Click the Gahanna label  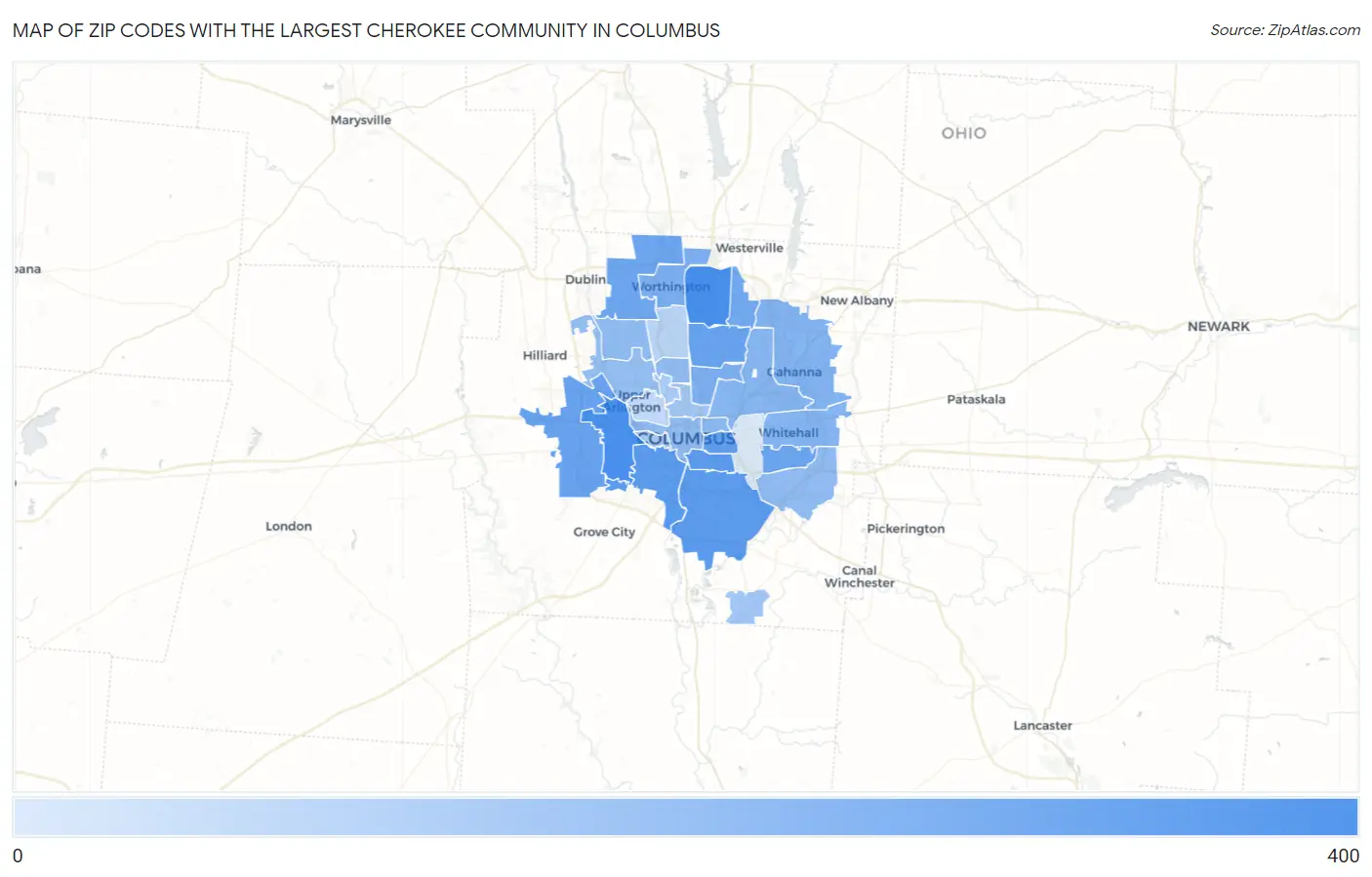794,372
